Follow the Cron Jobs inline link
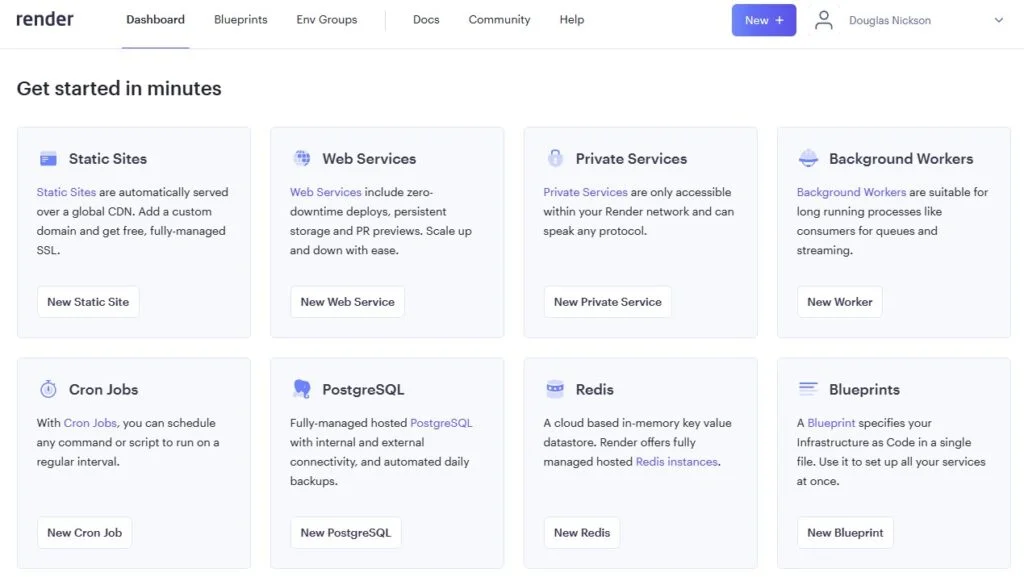 click(90, 423)
